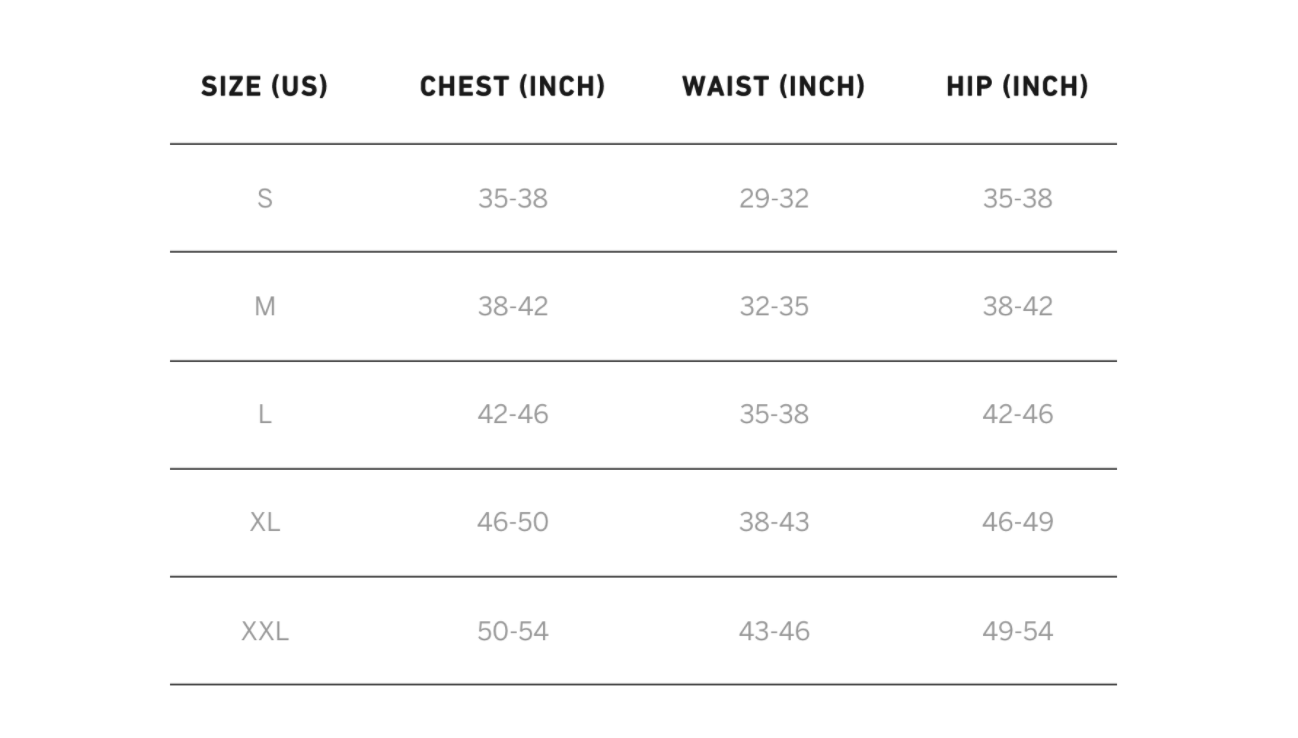Click the SIZE (US) column header
Image resolution: width=1298 pixels, height=738 pixels.
click(264, 87)
